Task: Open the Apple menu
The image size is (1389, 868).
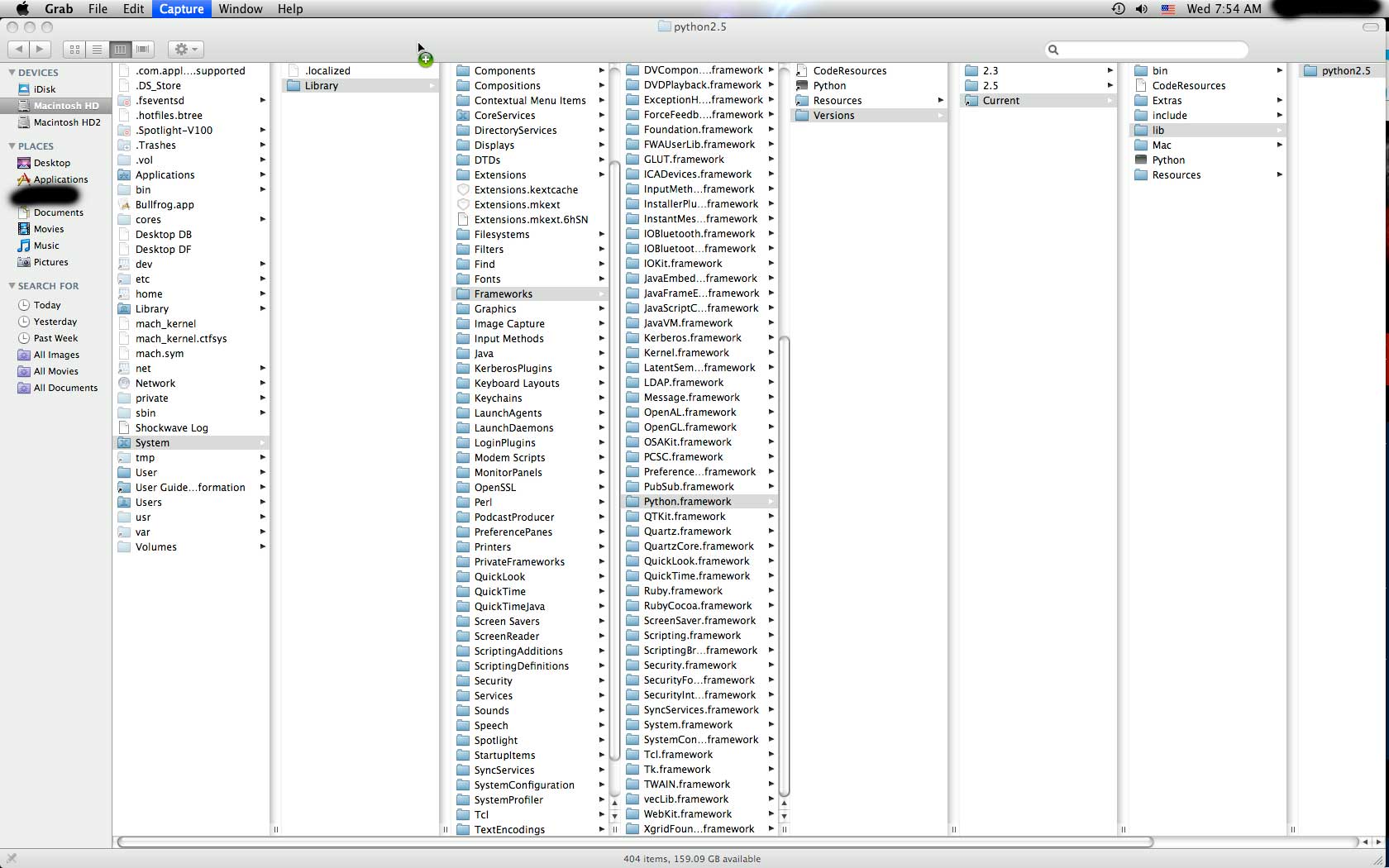Action: 22,9
